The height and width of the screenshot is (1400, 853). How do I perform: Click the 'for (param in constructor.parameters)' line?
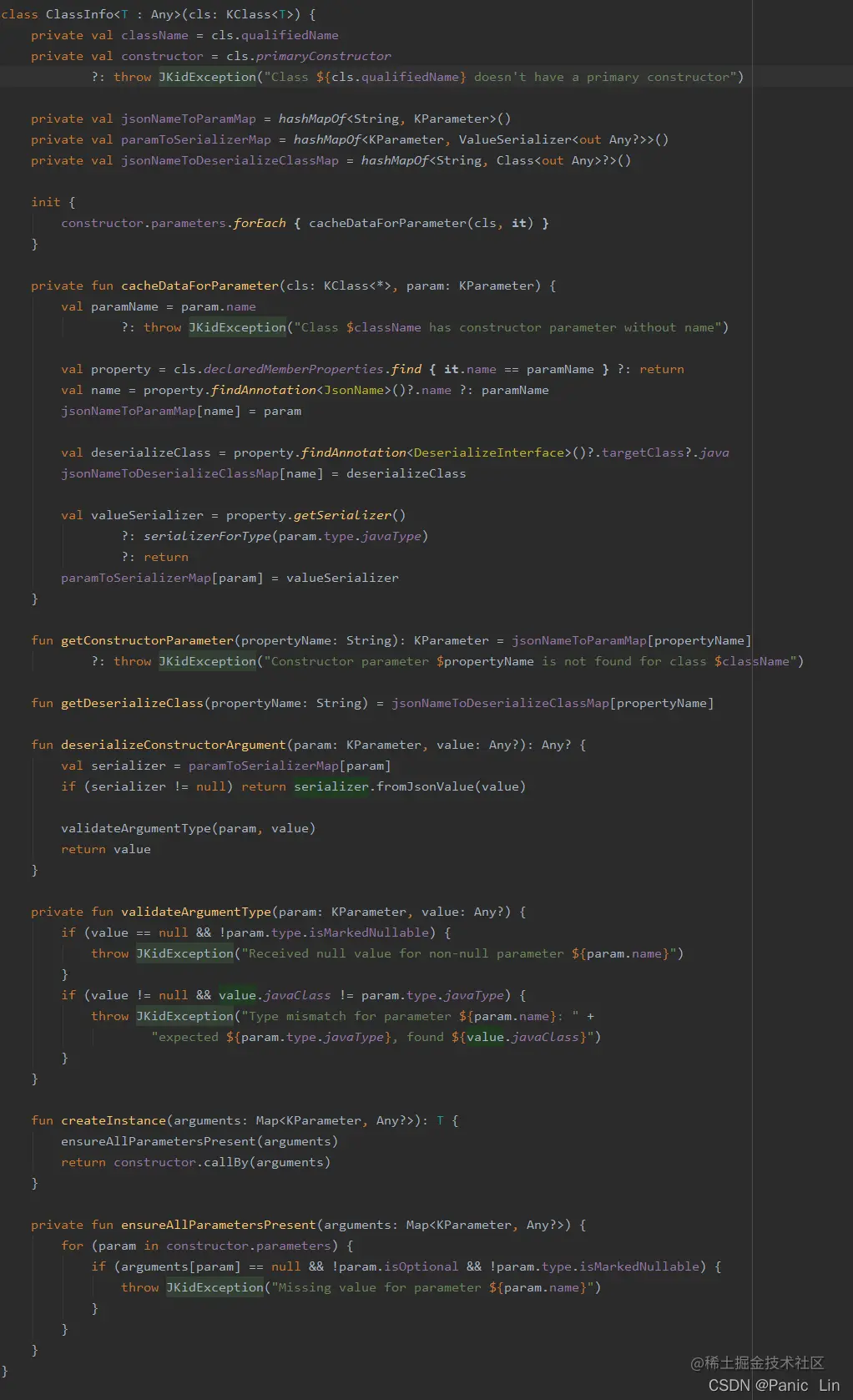pos(207,1246)
